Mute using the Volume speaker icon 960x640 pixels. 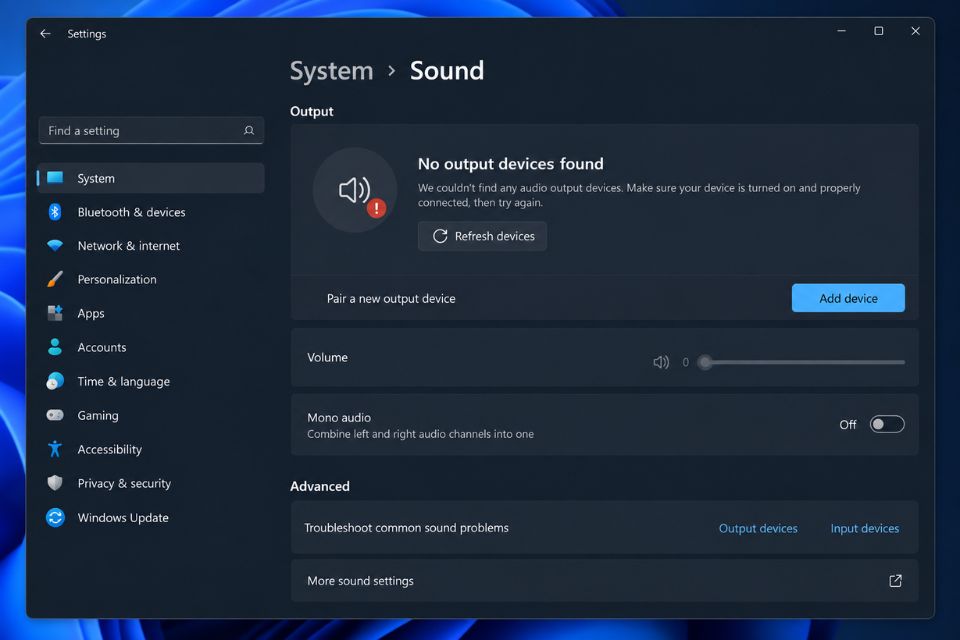(661, 362)
